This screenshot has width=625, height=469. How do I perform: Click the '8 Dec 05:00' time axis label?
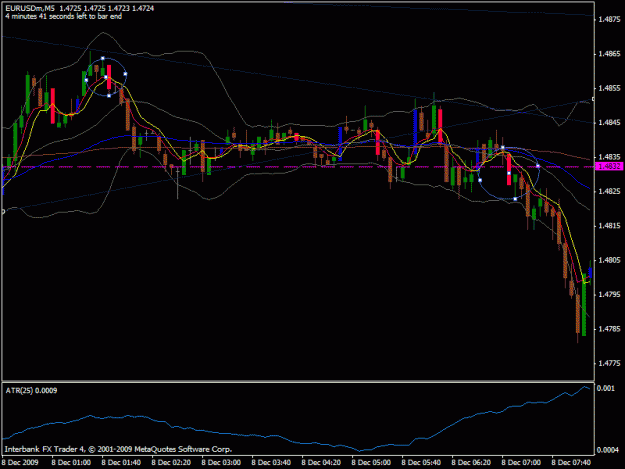(371, 463)
